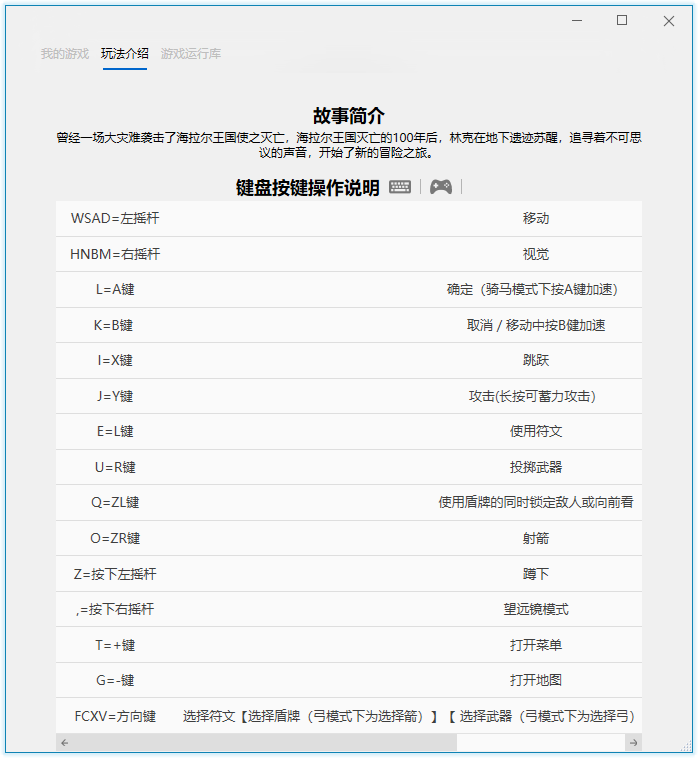Minimize the window
Viewport: 698px width, 758px height.
[576, 21]
